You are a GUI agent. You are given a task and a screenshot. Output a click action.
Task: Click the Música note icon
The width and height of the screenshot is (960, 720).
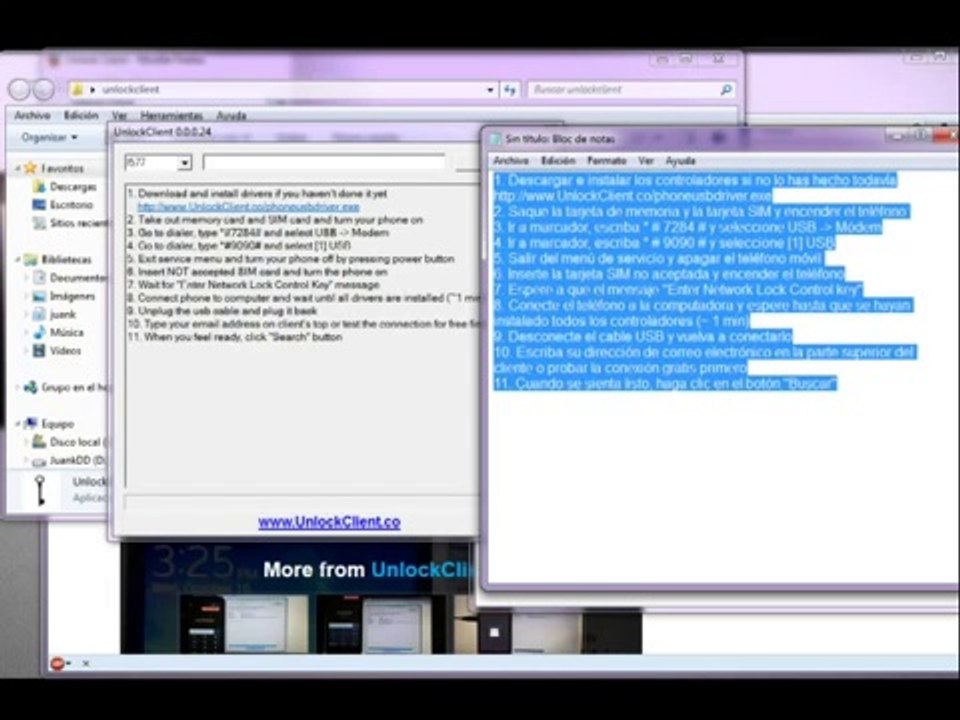tap(39, 332)
